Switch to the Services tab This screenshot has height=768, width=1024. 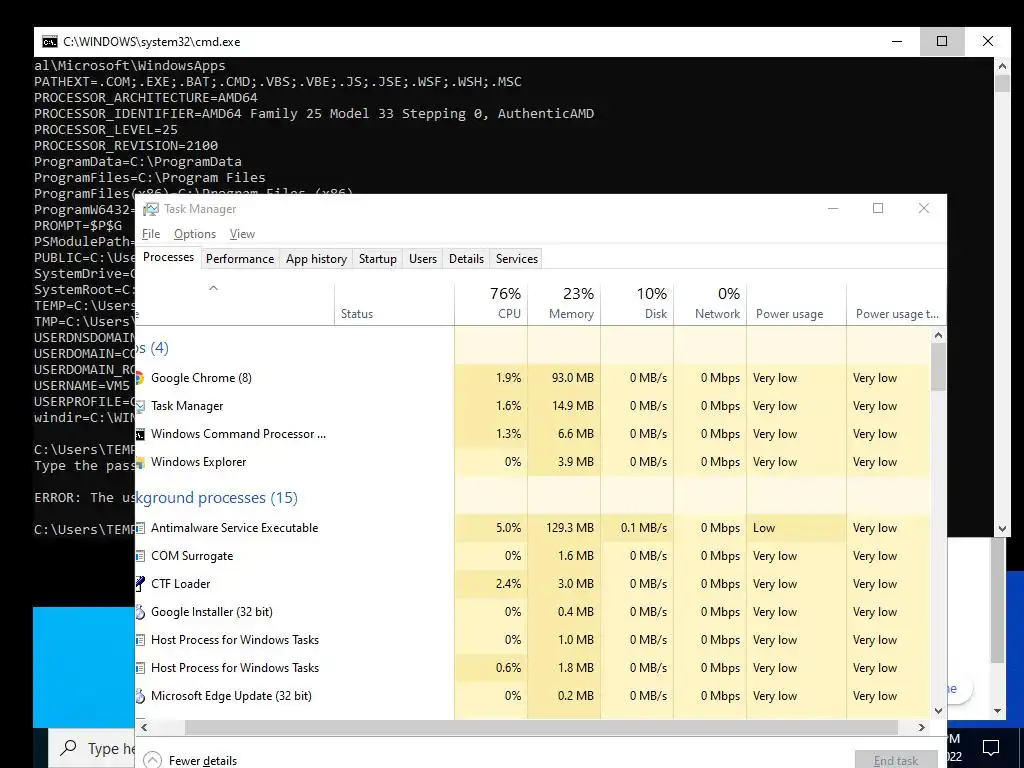tap(517, 259)
